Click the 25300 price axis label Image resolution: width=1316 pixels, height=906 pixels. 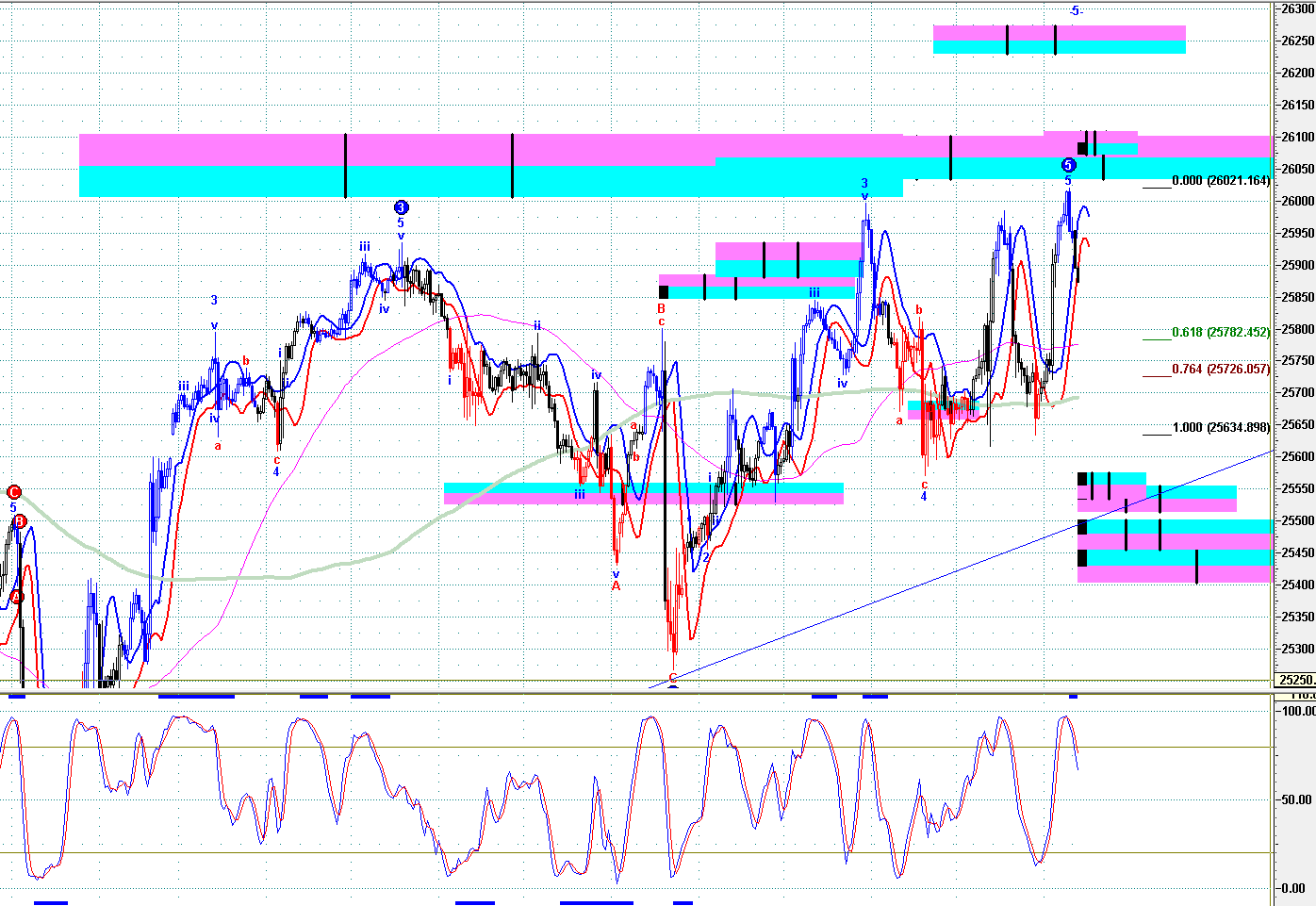point(1298,649)
